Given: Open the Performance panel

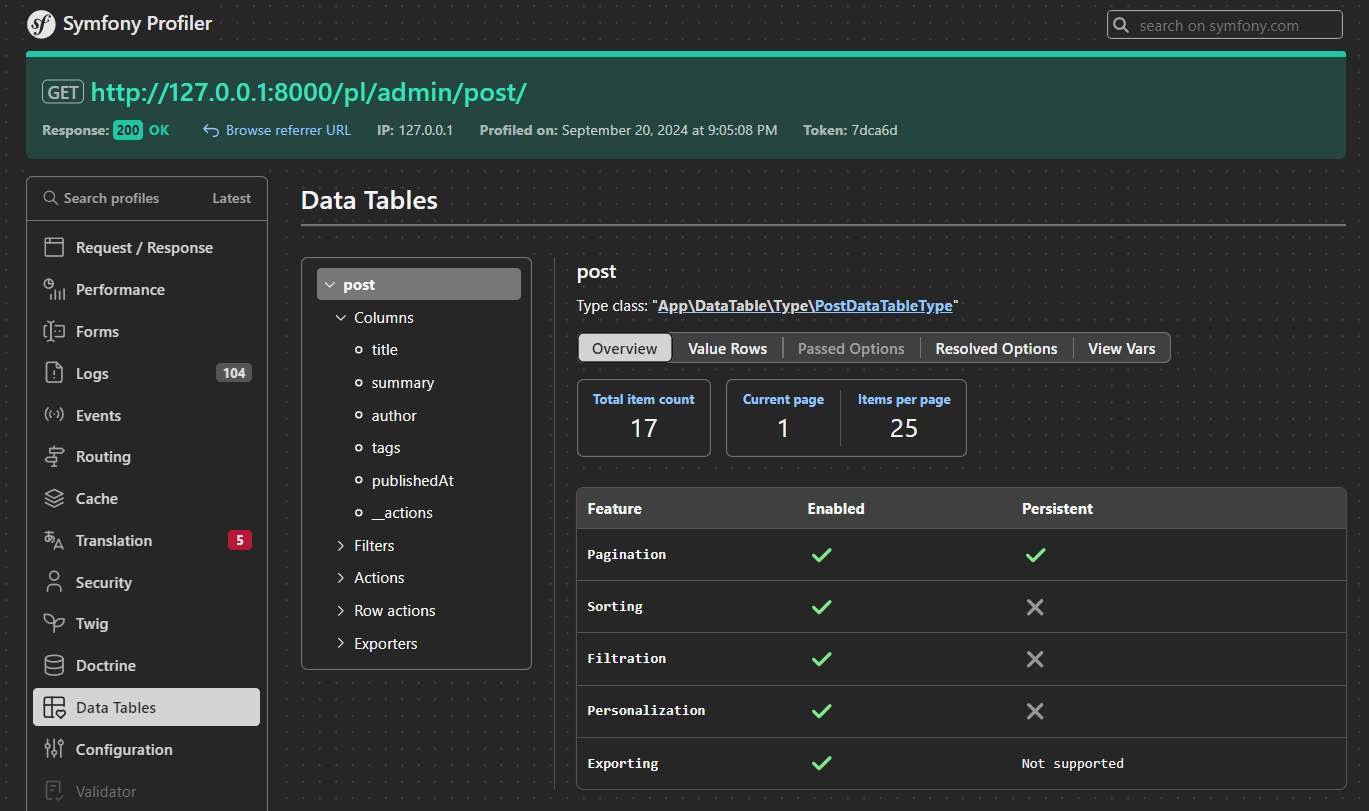Looking at the screenshot, I should (x=146, y=290).
